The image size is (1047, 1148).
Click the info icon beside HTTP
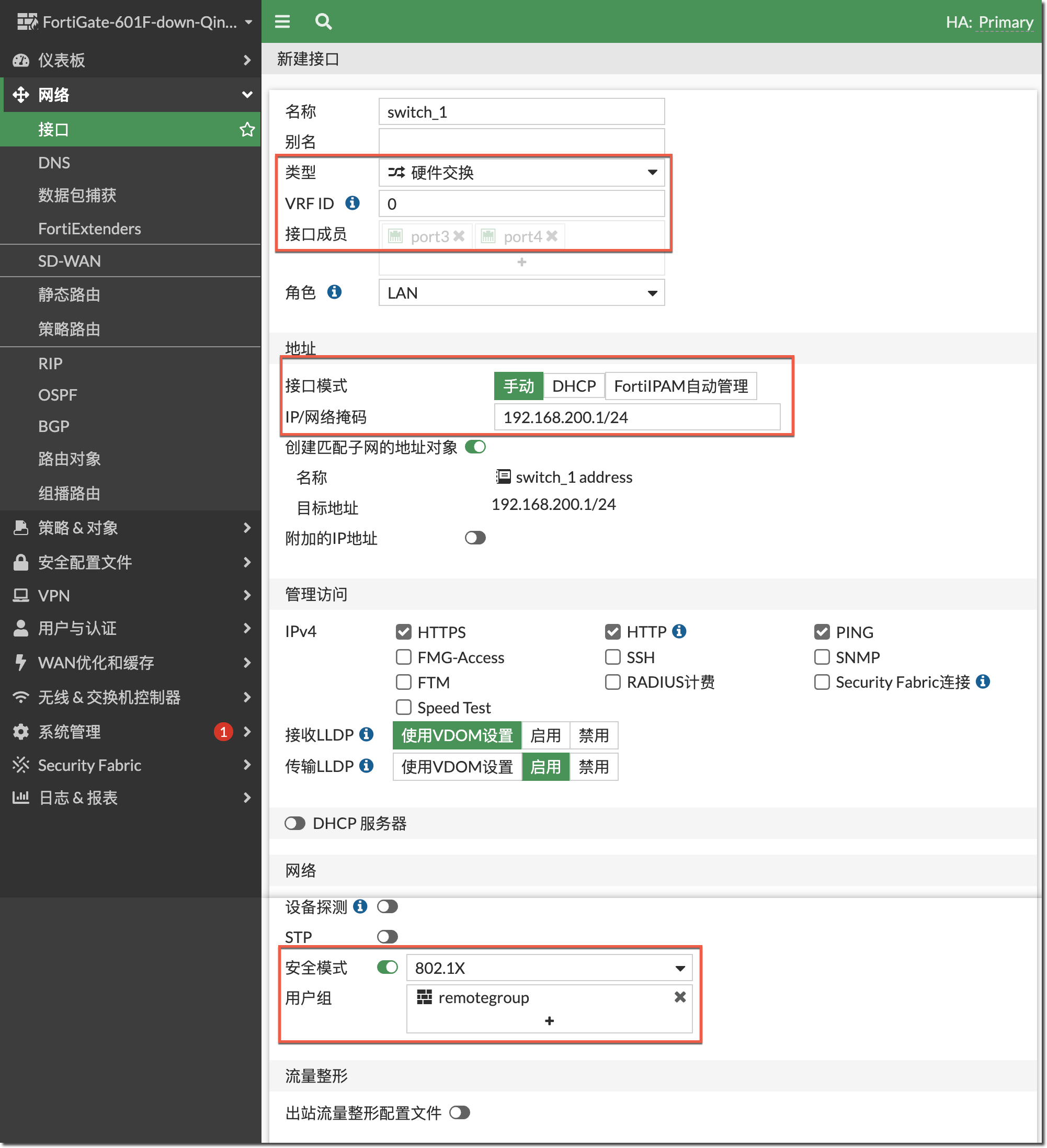tap(679, 631)
